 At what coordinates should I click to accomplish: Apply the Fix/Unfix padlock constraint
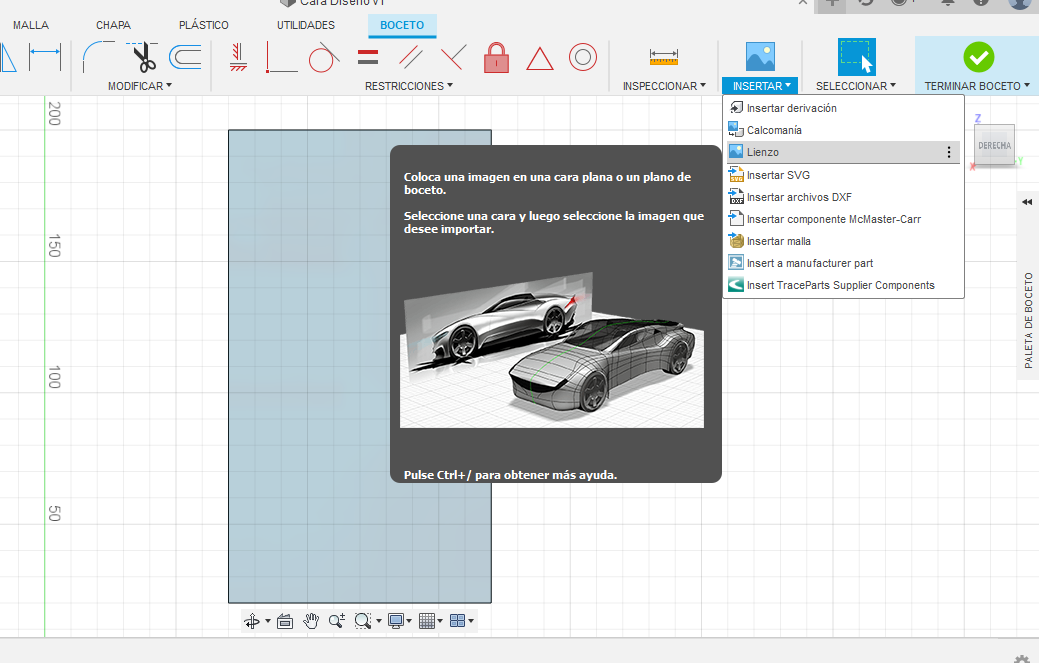click(496, 58)
